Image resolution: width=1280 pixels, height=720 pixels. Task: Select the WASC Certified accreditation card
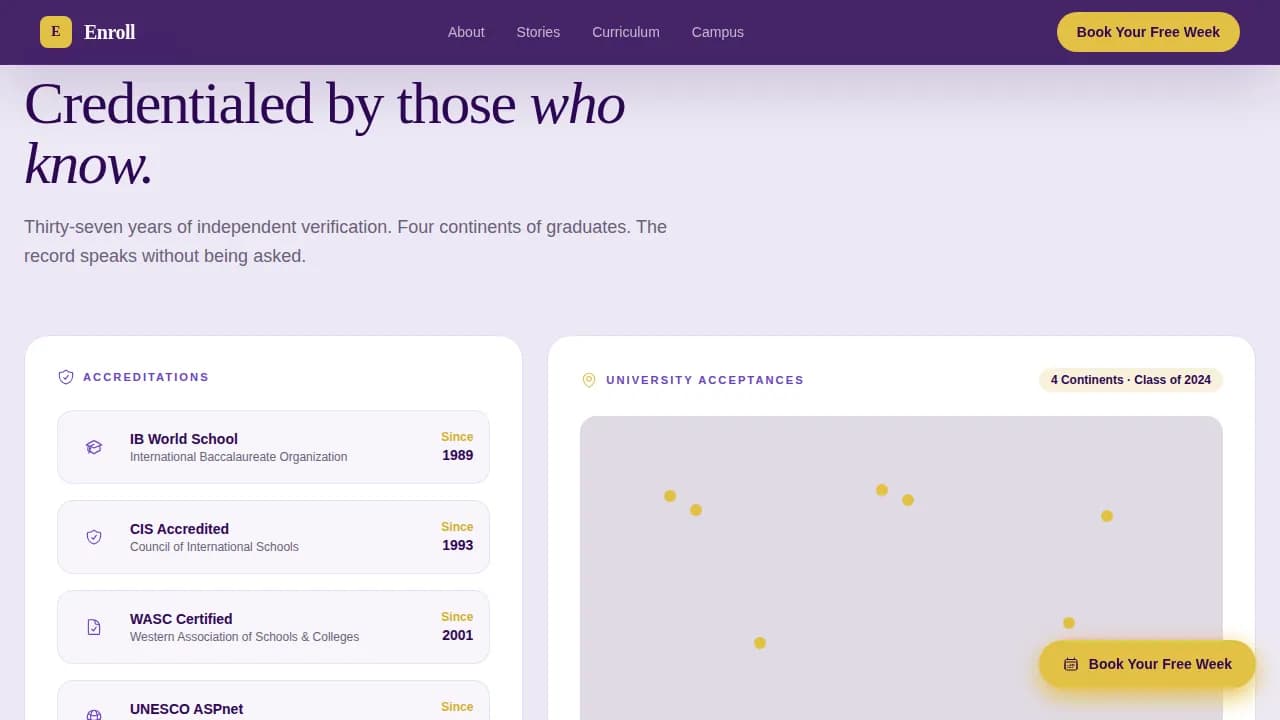(x=273, y=627)
